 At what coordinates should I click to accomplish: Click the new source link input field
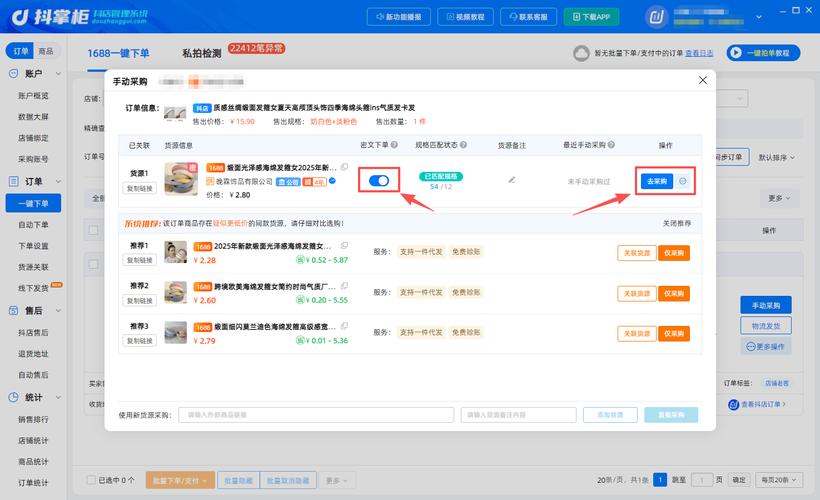pyautogui.click(x=316, y=415)
